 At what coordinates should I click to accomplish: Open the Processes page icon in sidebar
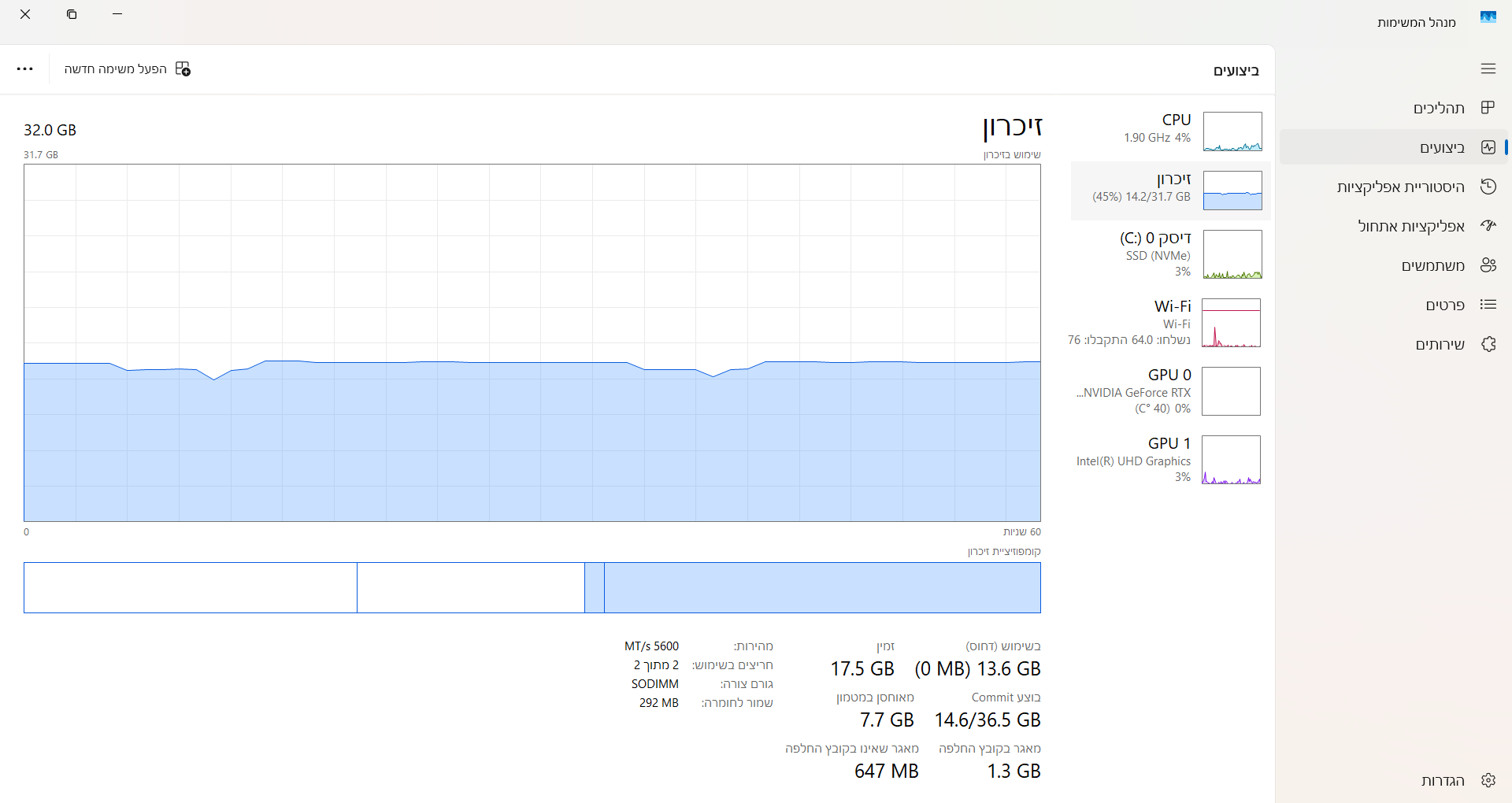pos(1488,108)
